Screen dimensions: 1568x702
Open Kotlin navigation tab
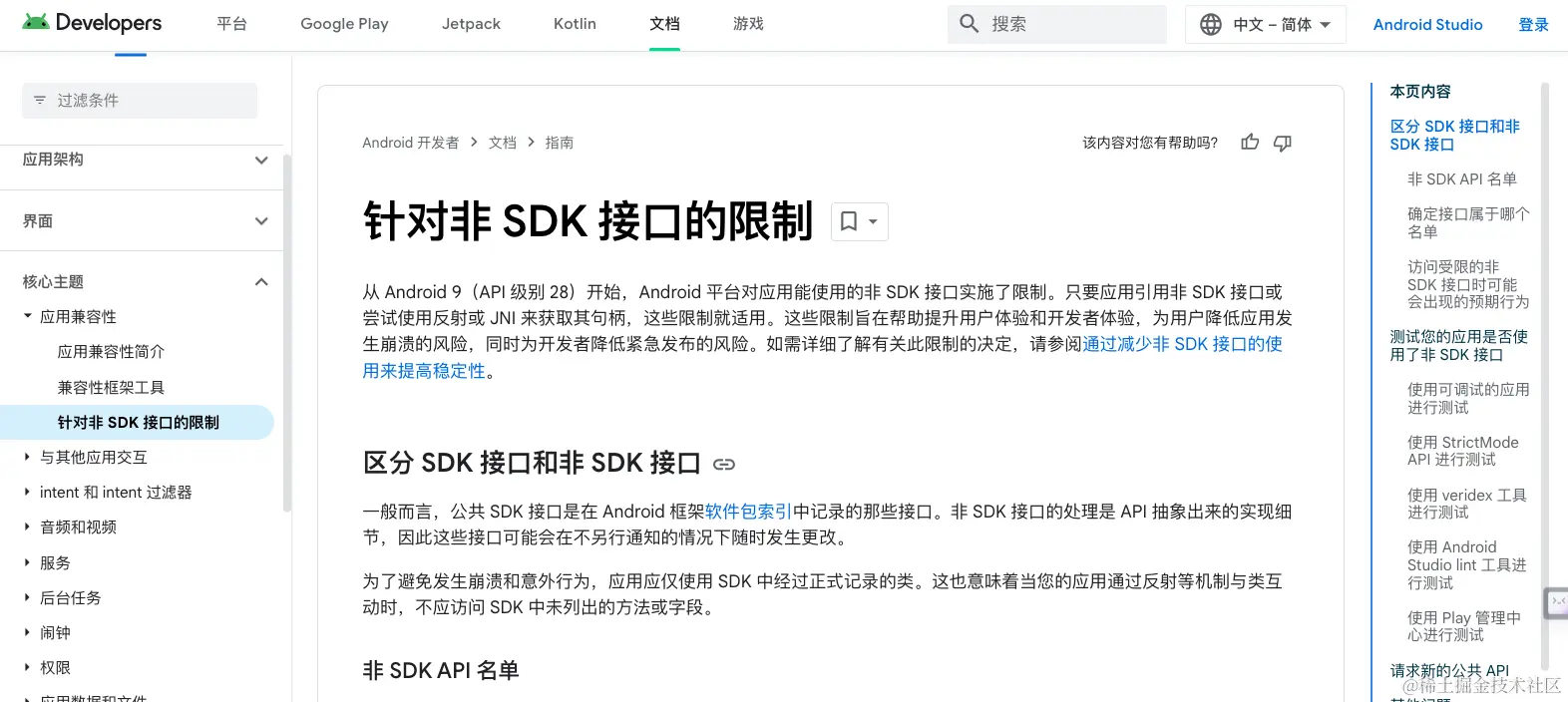(575, 24)
